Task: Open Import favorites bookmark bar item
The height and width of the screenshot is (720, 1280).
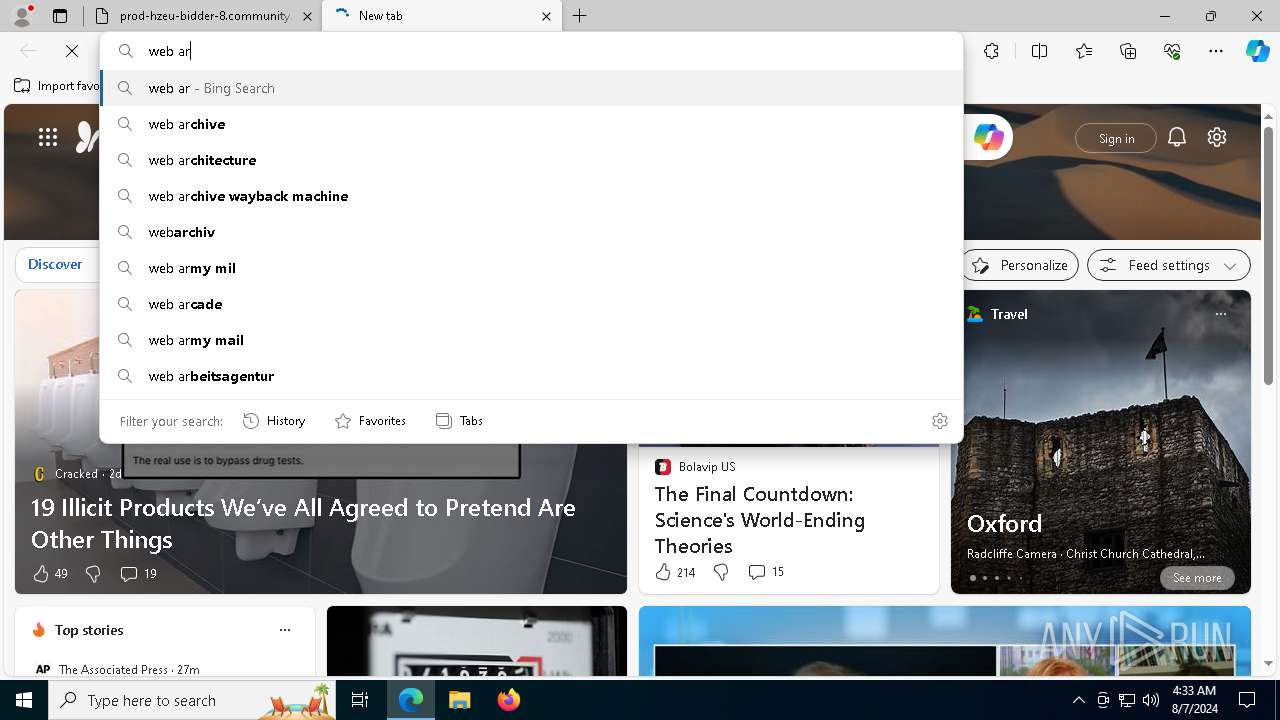Action: [x=57, y=86]
